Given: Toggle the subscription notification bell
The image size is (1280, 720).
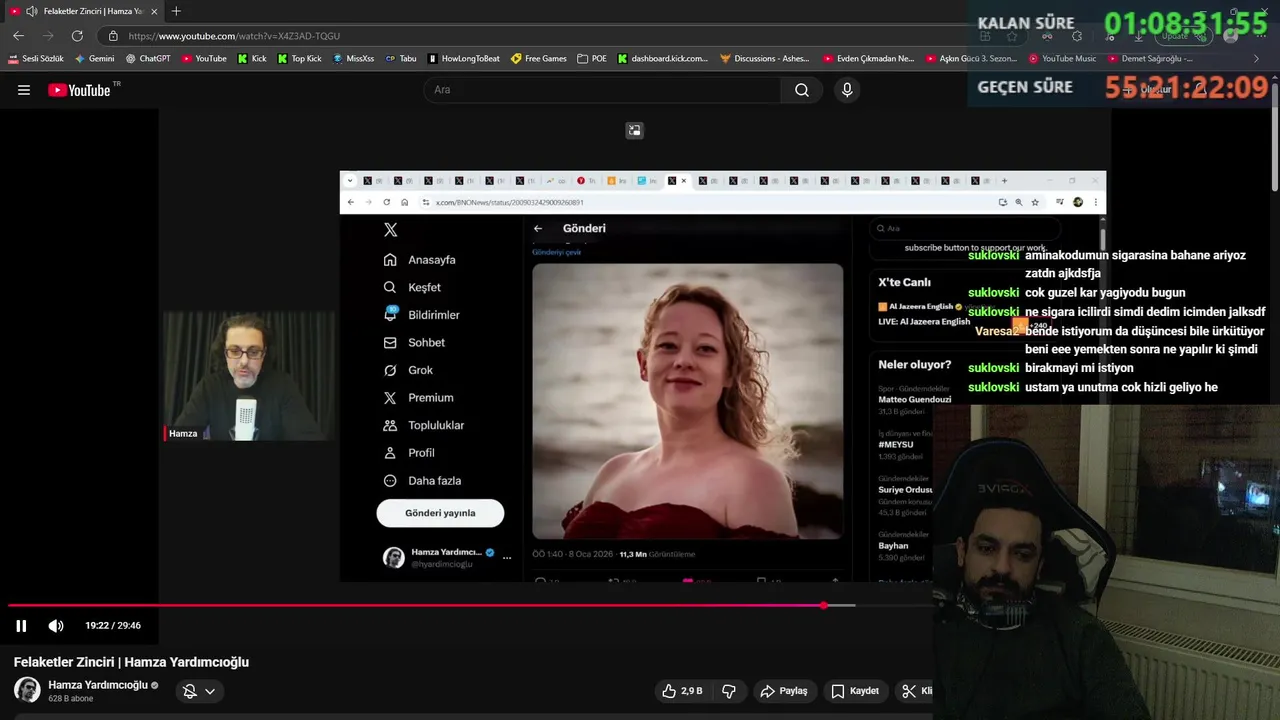Looking at the screenshot, I should point(189,691).
